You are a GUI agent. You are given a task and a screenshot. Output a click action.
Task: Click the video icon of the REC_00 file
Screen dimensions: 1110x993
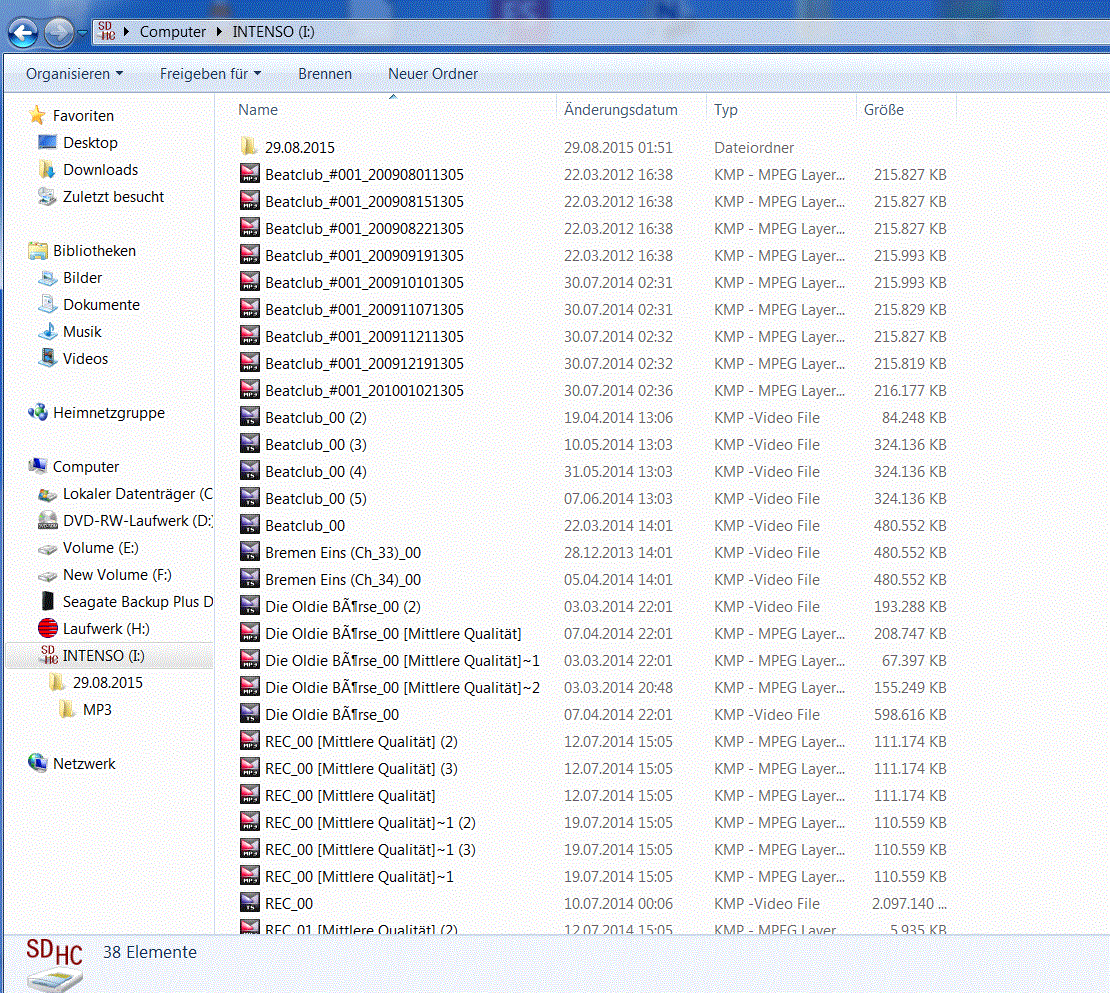[x=249, y=903]
